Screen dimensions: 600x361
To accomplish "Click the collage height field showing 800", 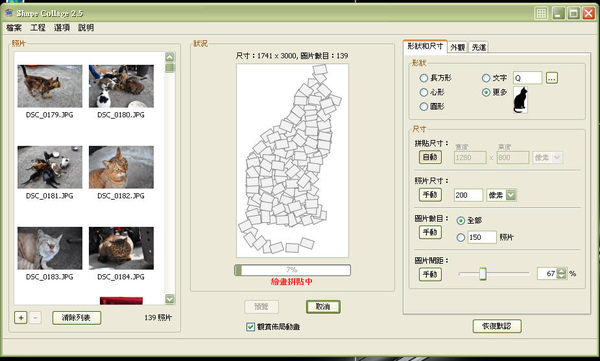I will click(x=513, y=157).
